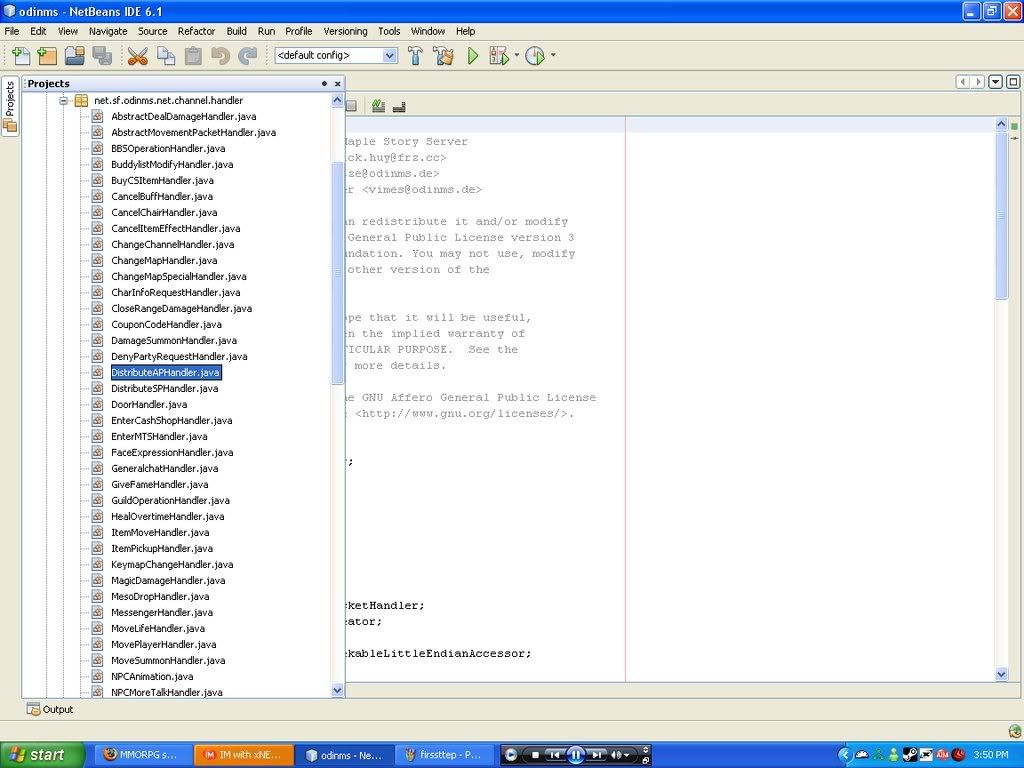Click the New File toolbar icon

click(20, 56)
